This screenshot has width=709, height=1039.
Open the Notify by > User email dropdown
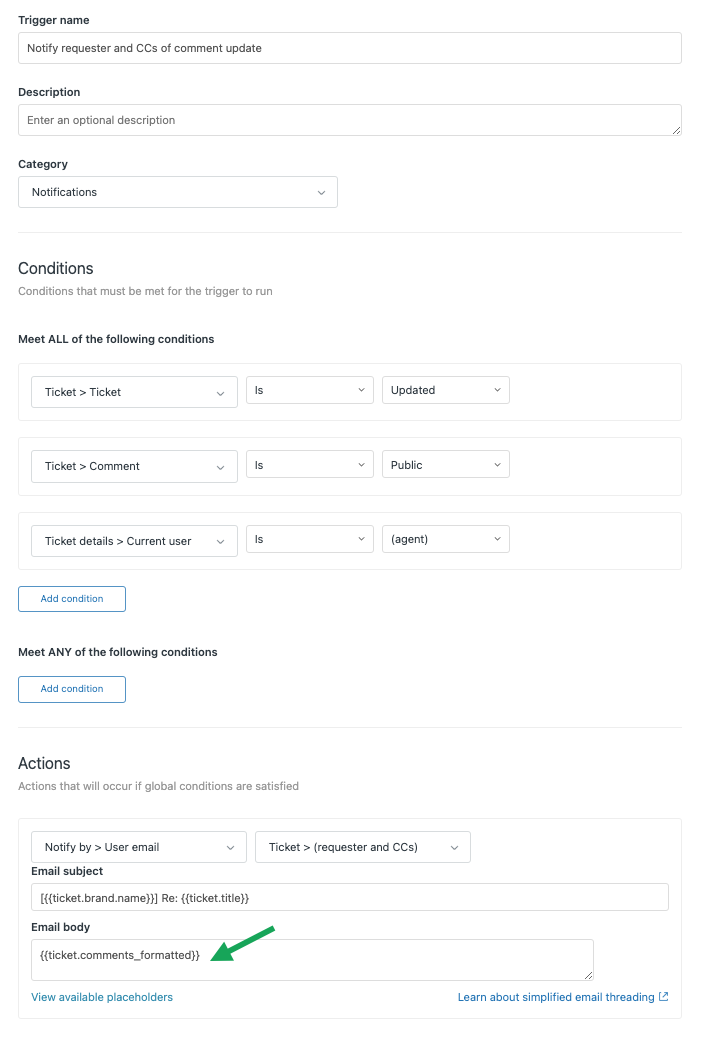coord(138,847)
